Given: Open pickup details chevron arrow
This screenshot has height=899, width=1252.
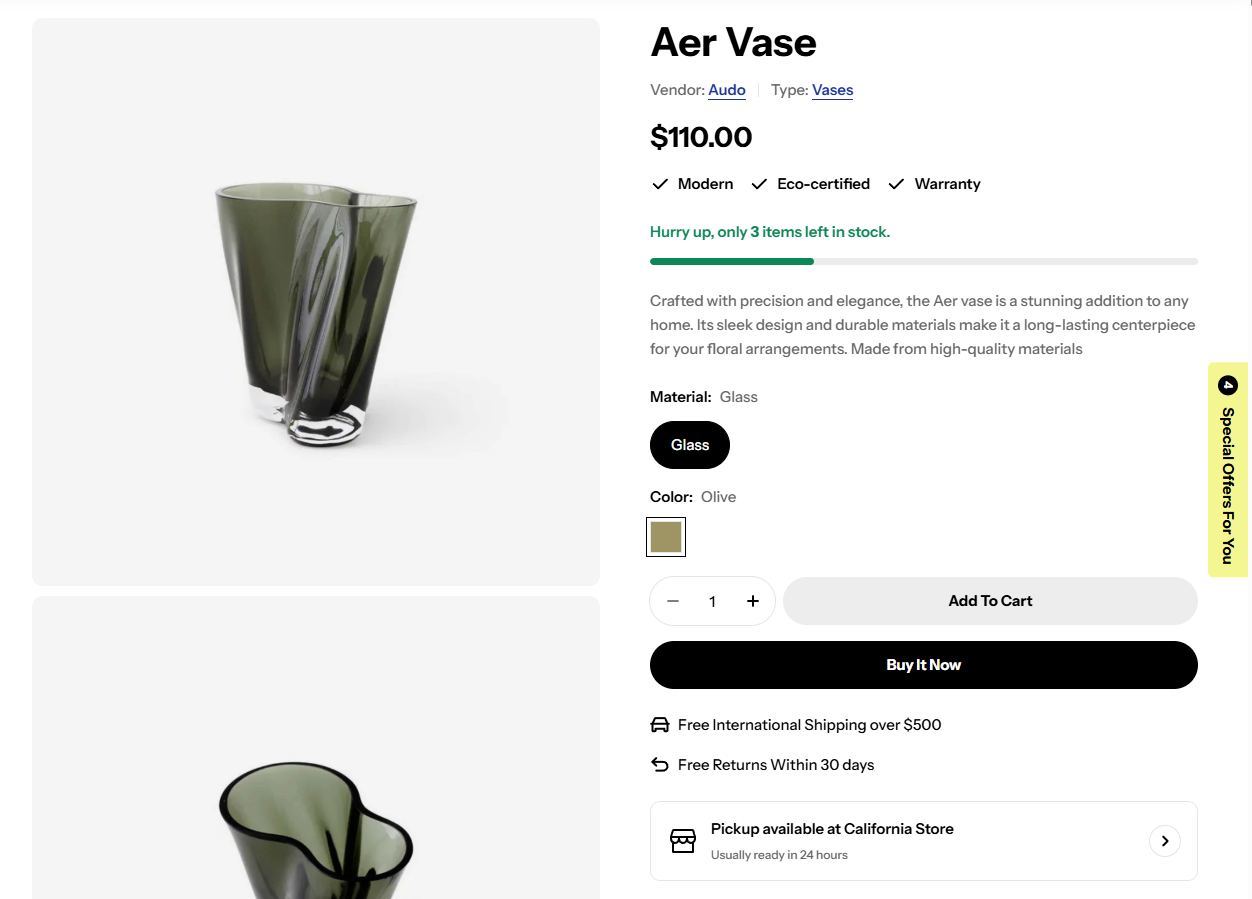Looking at the screenshot, I should coord(1165,841).
